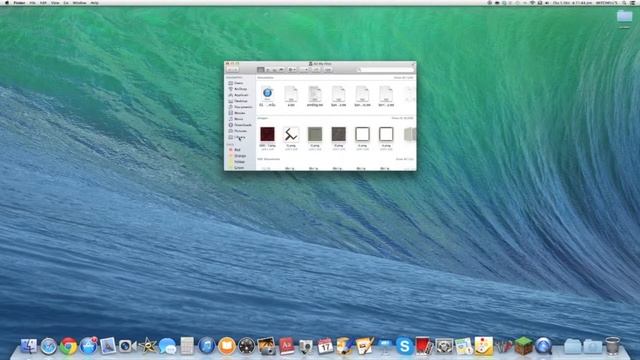Select the Orange tag in sidebar

pyautogui.click(x=237, y=156)
